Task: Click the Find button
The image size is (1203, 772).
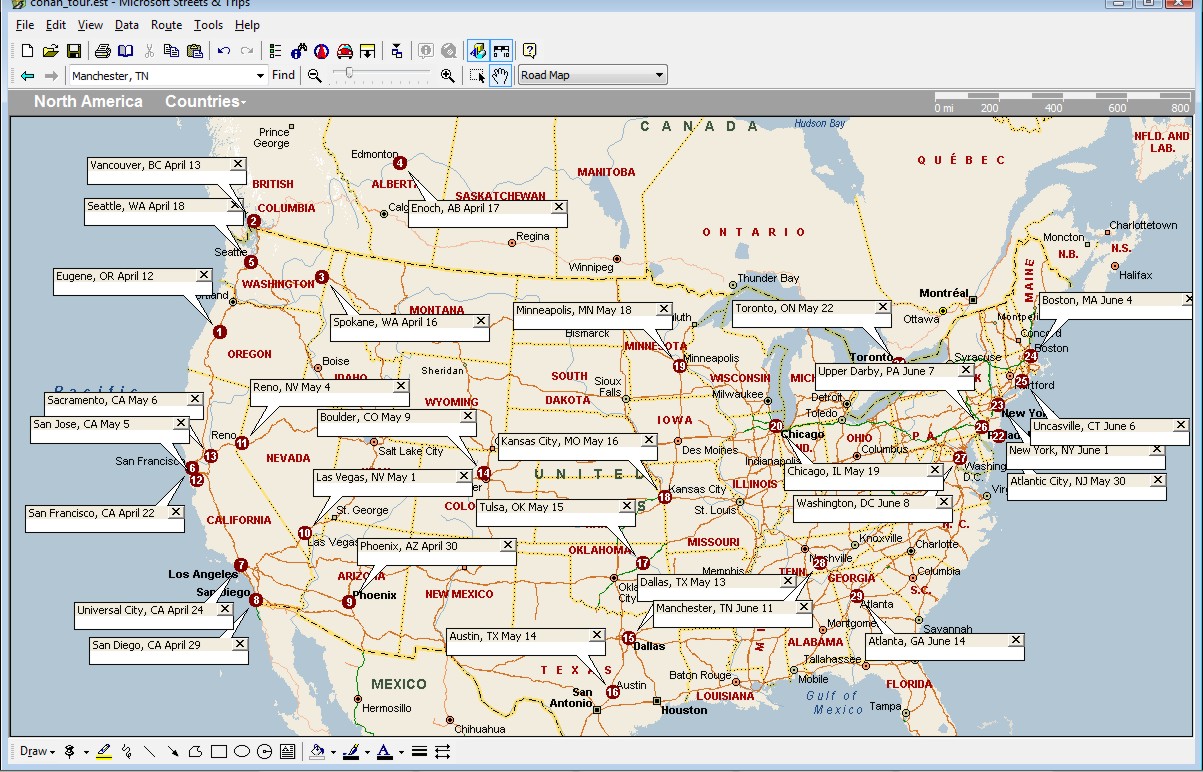Action: (x=284, y=75)
